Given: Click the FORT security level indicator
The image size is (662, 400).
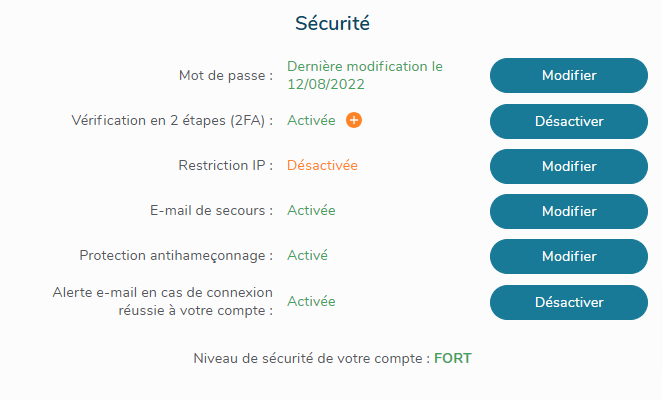Looking at the screenshot, I should click(452, 357).
